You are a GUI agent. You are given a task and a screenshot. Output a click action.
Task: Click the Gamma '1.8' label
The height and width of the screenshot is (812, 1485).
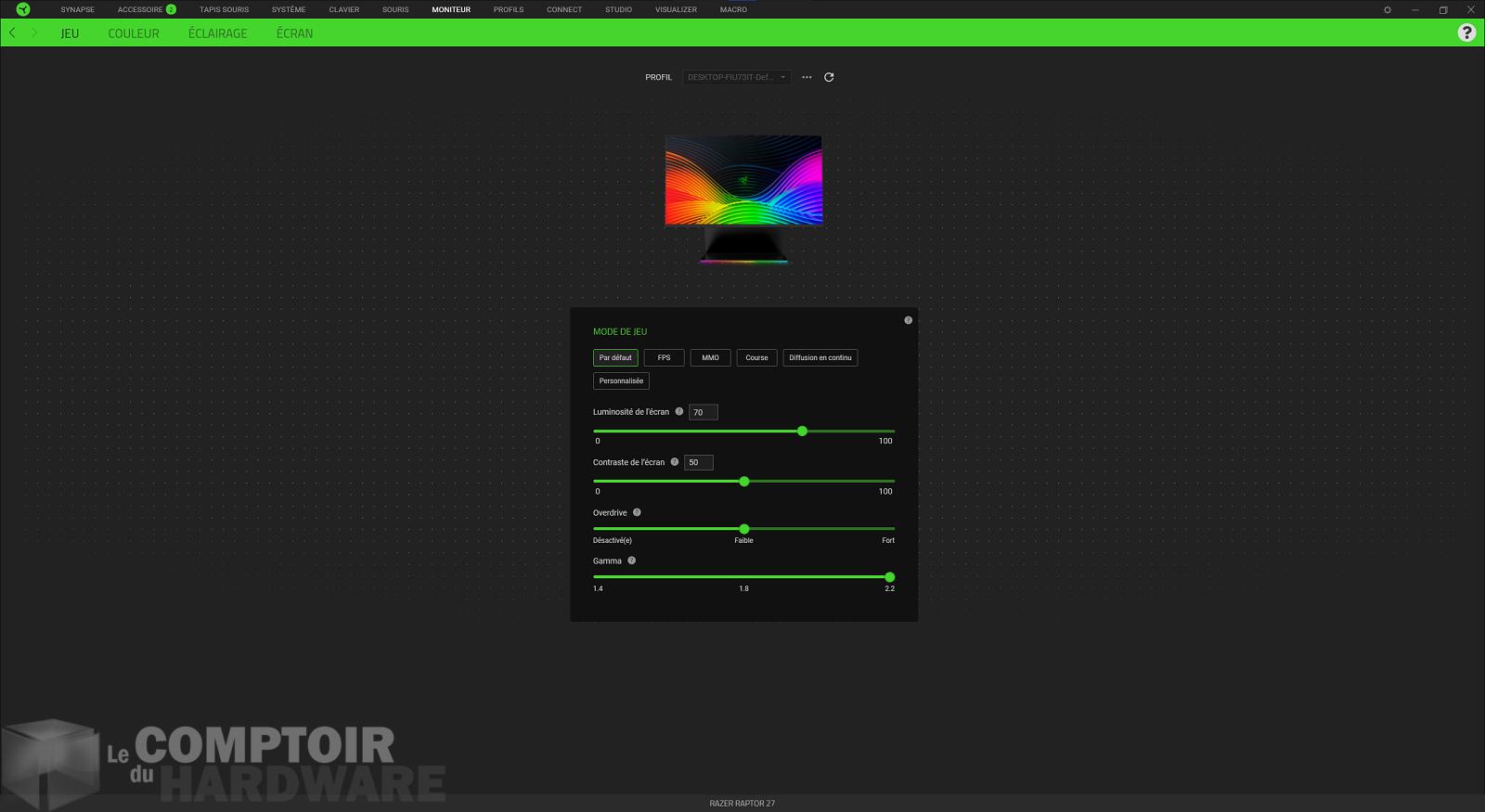click(x=743, y=588)
